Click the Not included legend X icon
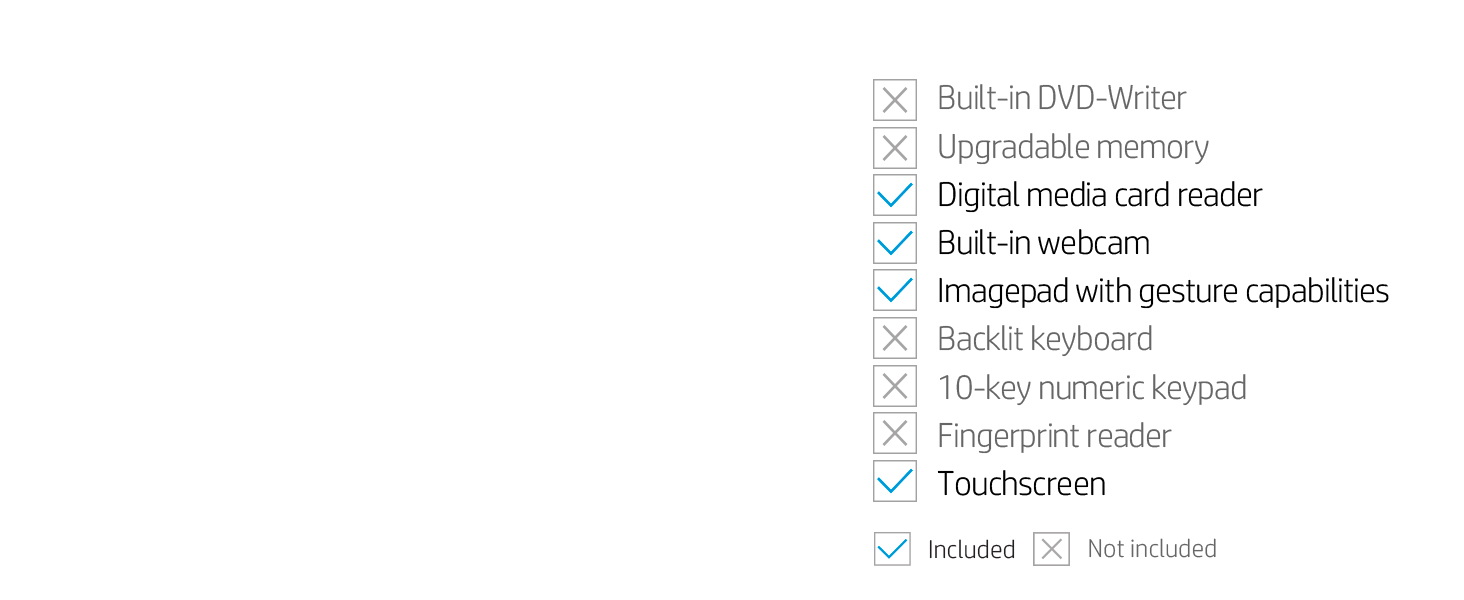This screenshot has height=600, width=1464. (x=1051, y=549)
